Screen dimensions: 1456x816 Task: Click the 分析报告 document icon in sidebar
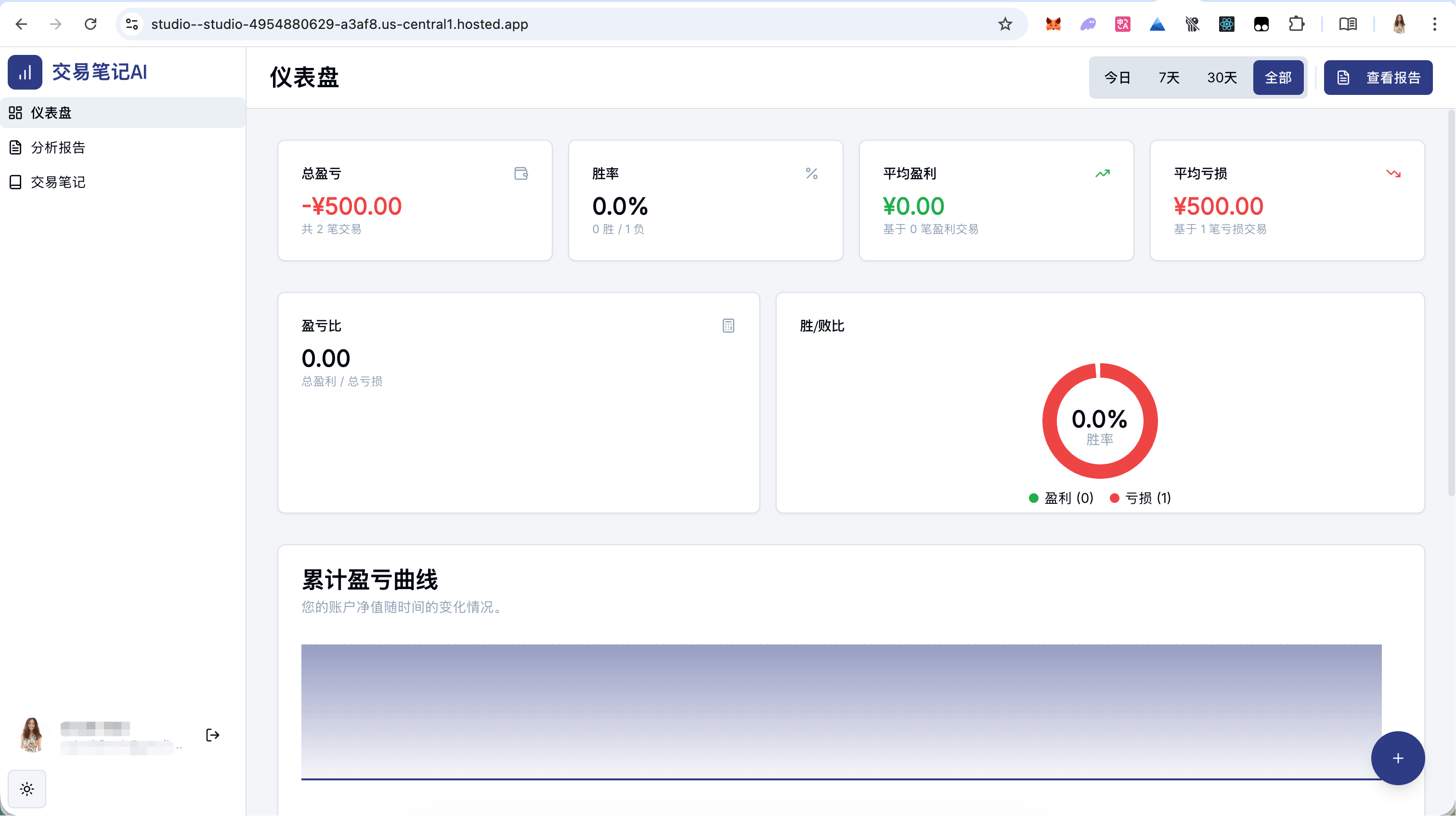[15, 147]
